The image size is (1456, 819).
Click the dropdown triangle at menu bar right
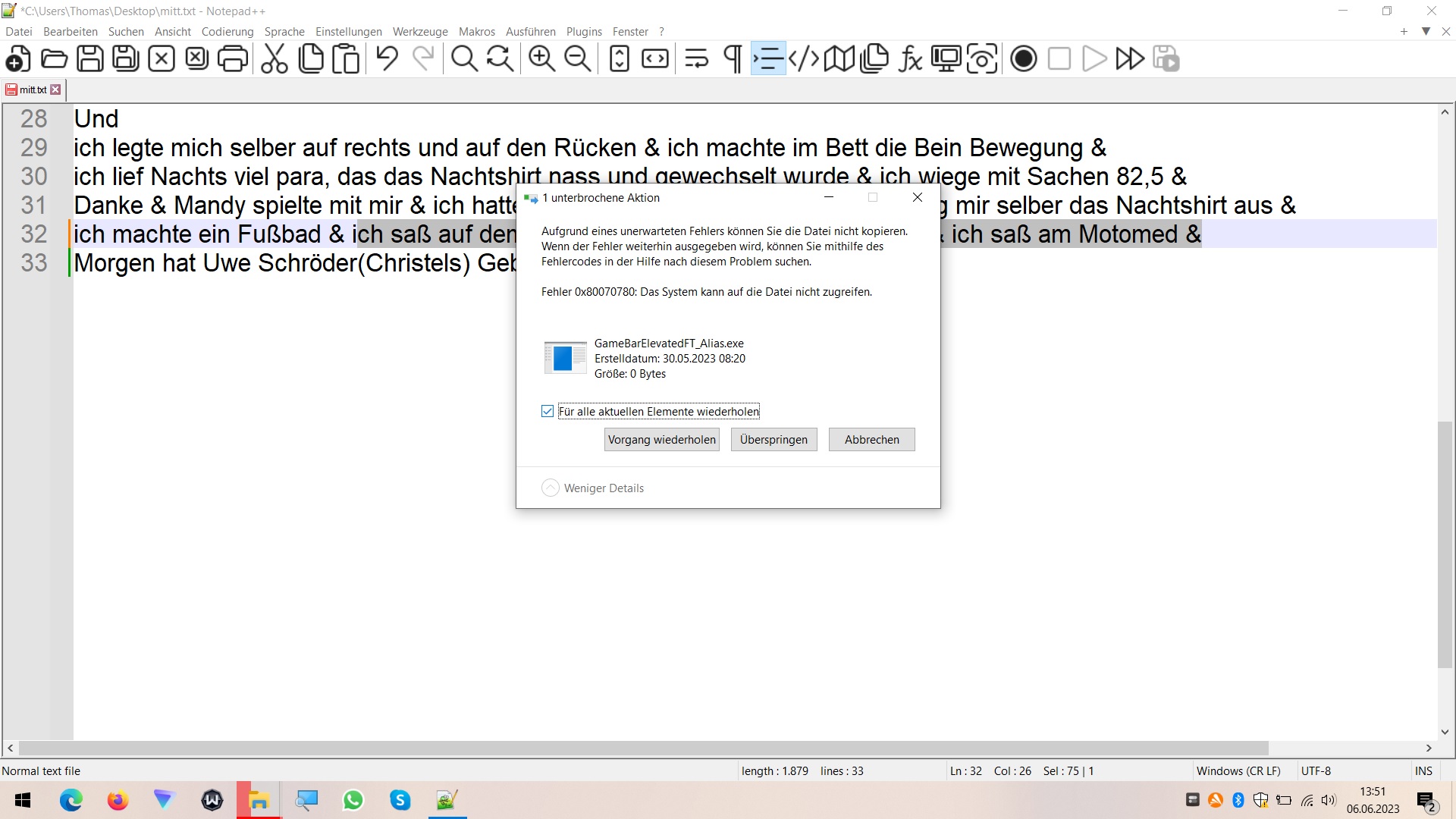pos(1426,32)
